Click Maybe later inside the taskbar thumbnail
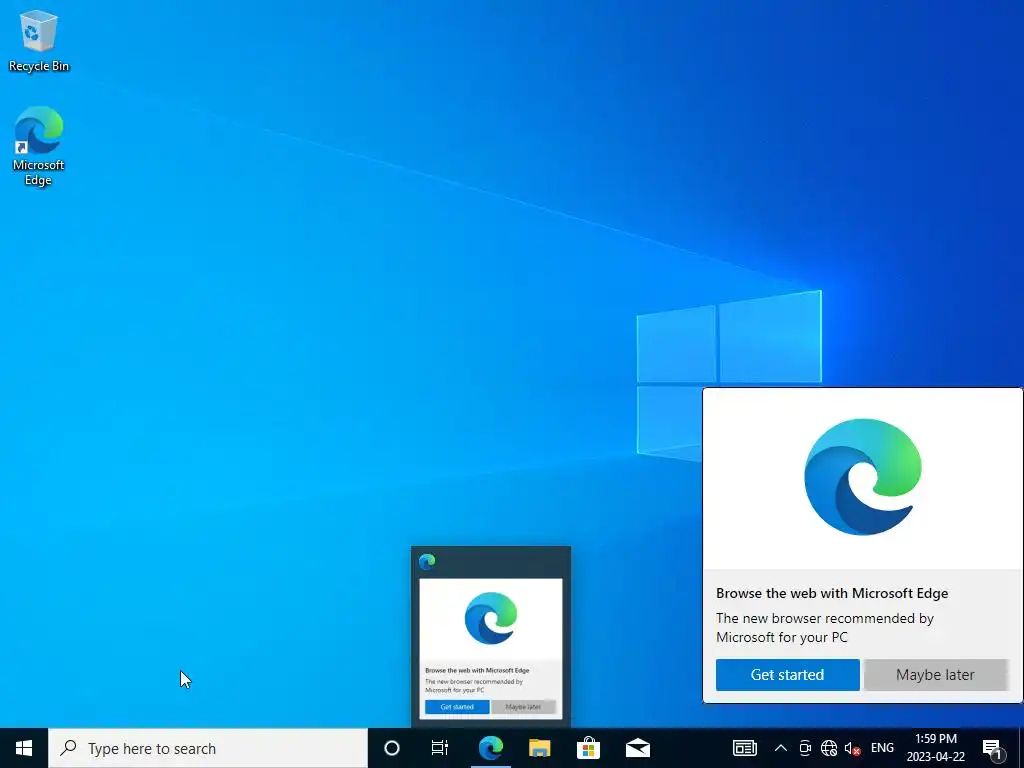The image size is (1024, 768). 523,707
